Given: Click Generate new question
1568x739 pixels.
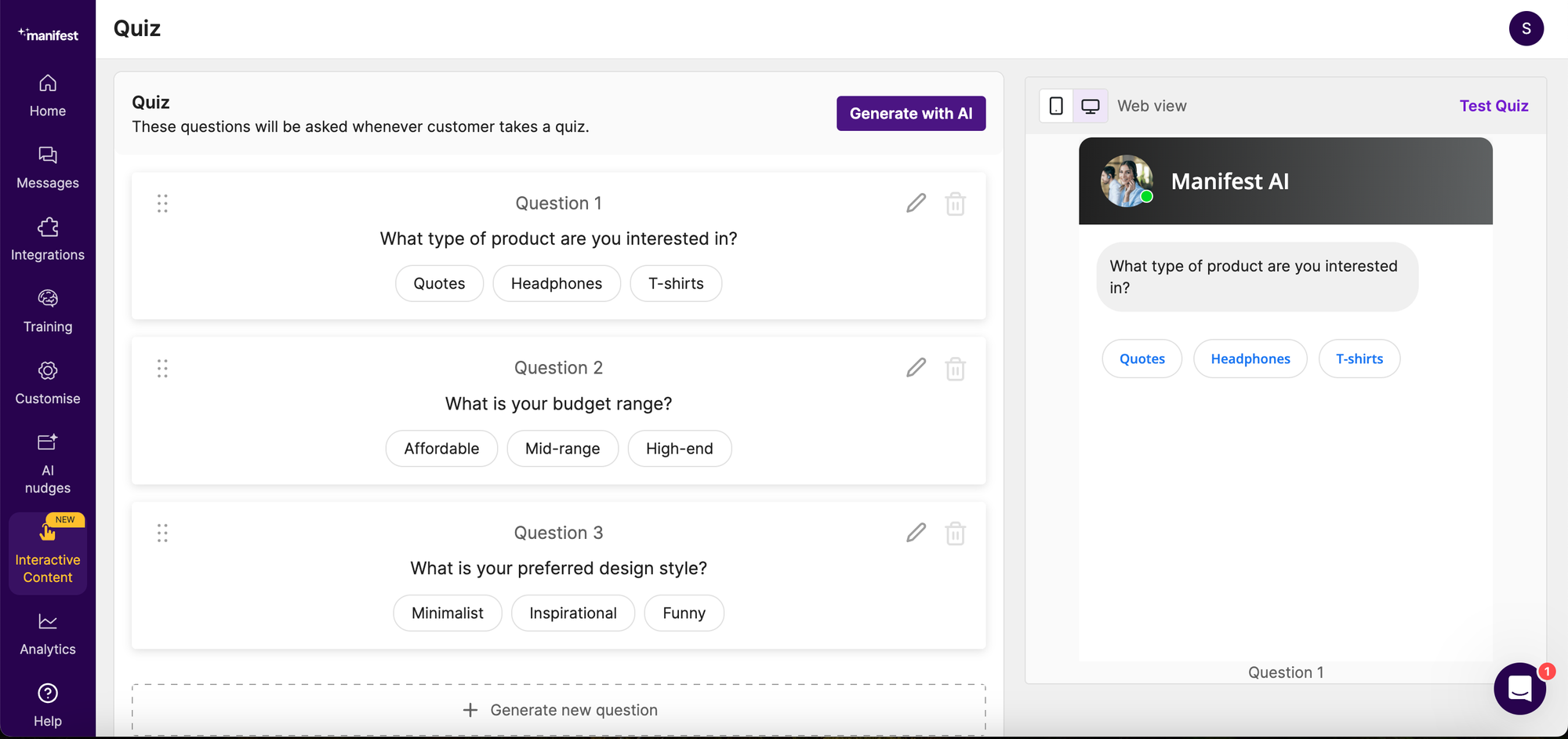Looking at the screenshot, I should (558, 710).
